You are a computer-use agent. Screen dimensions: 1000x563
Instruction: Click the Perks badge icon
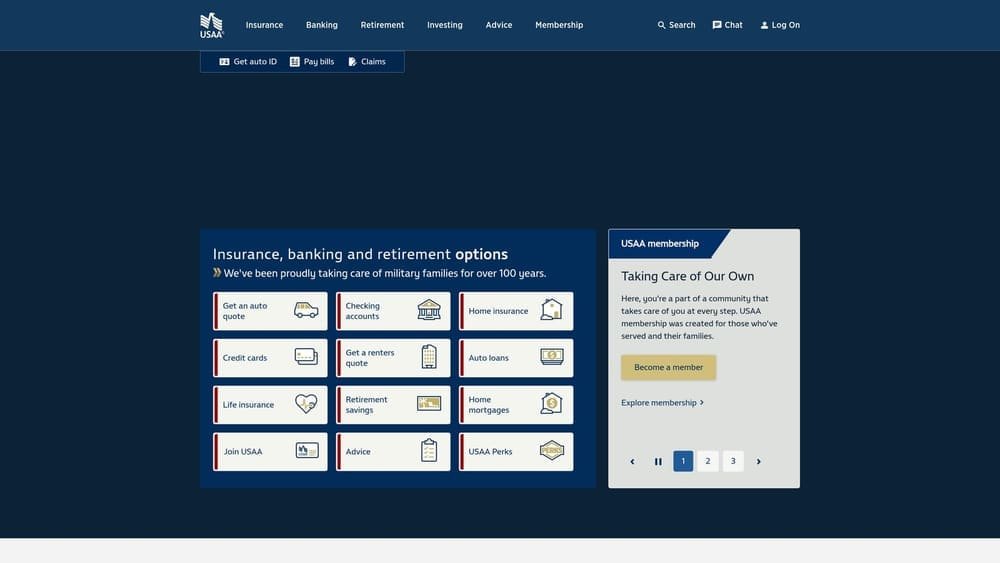tap(552, 450)
